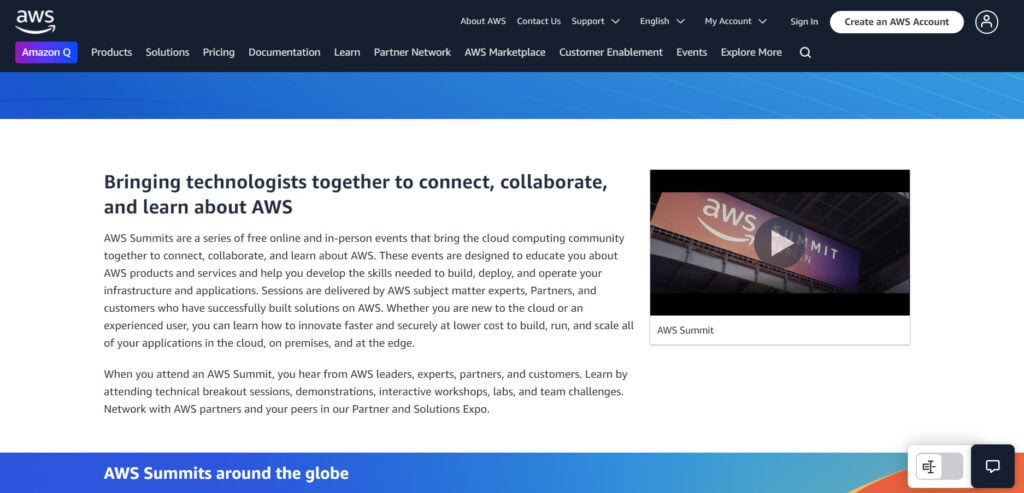1024x493 pixels.
Task: Click the 'AWS Summit' video caption
Action: coord(685,330)
